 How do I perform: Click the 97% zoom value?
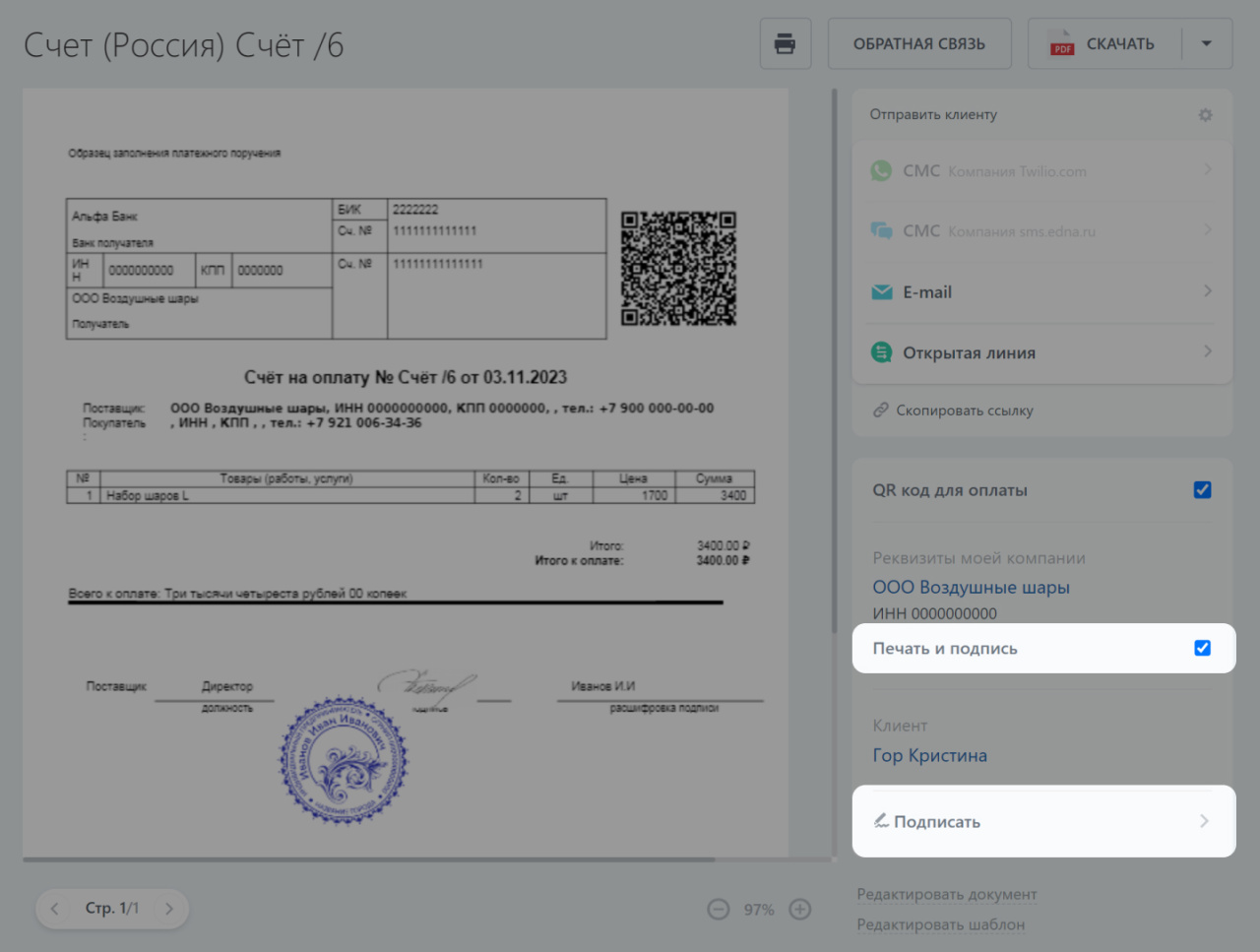(x=759, y=910)
